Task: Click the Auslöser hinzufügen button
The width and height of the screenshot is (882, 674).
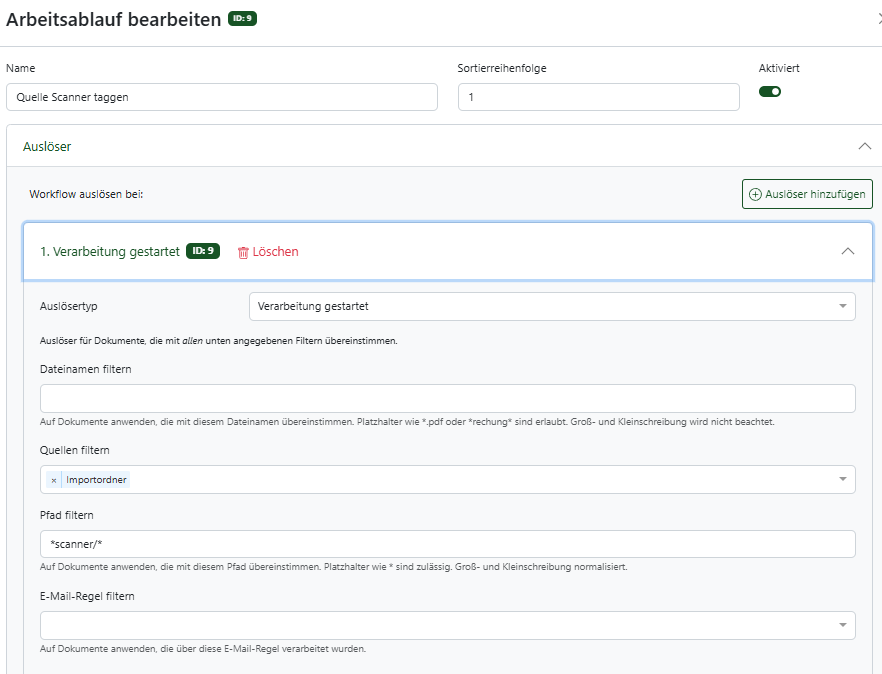Action: 807,194
